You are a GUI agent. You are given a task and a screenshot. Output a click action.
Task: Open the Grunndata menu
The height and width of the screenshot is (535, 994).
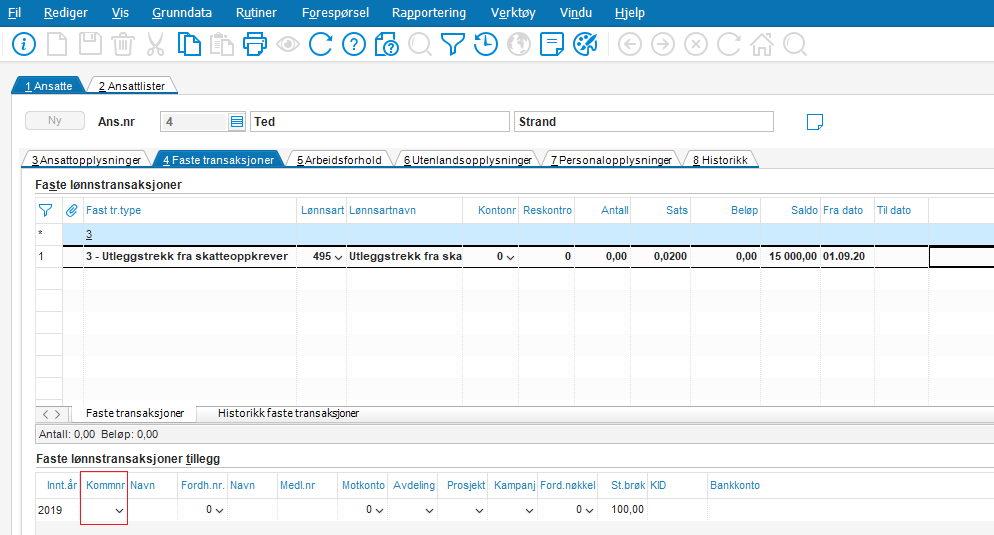[182, 13]
